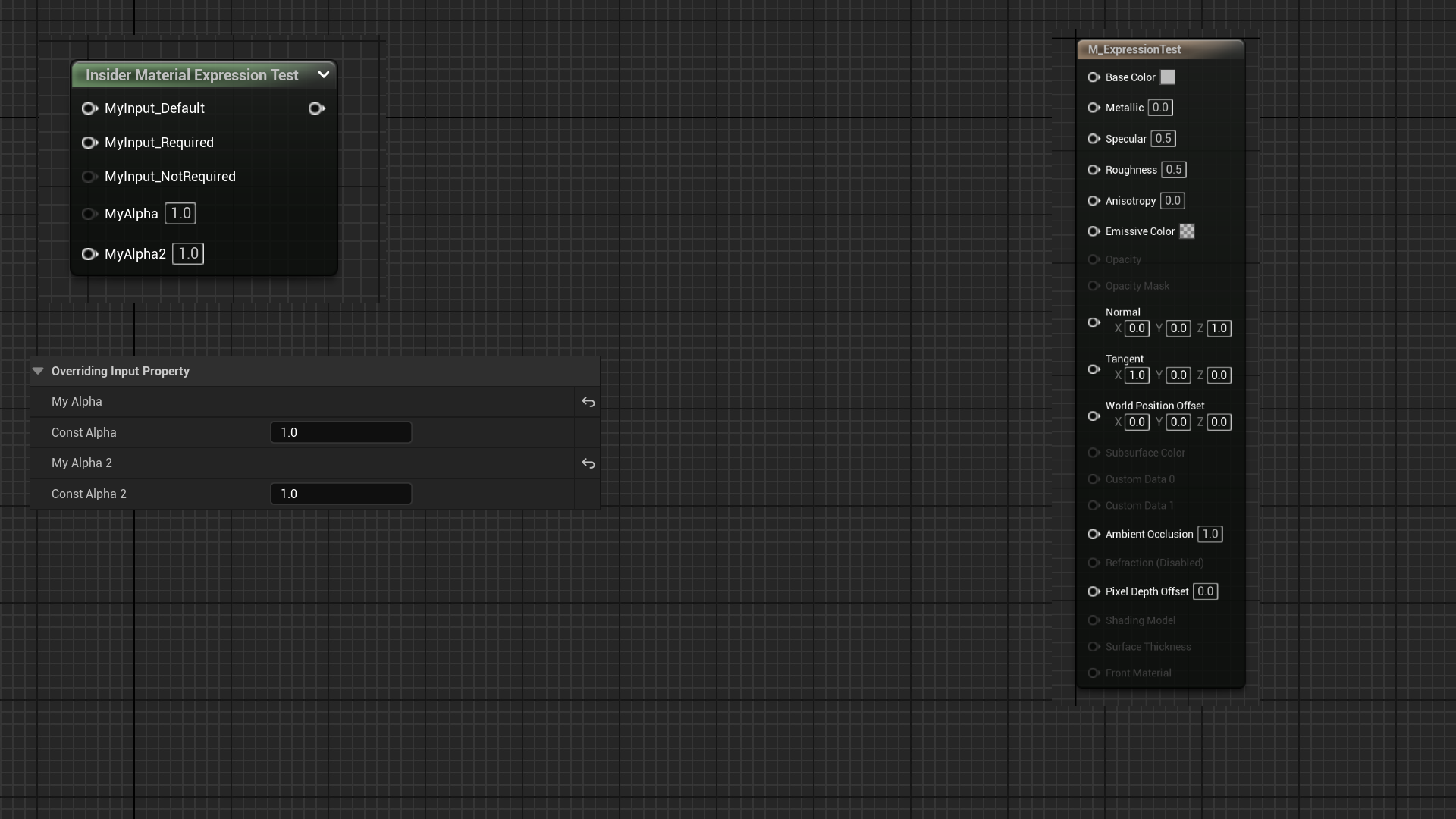Collapse the Insider Material Expression Test node
Image resolution: width=1456 pixels, height=819 pixels.
(324, 74)
